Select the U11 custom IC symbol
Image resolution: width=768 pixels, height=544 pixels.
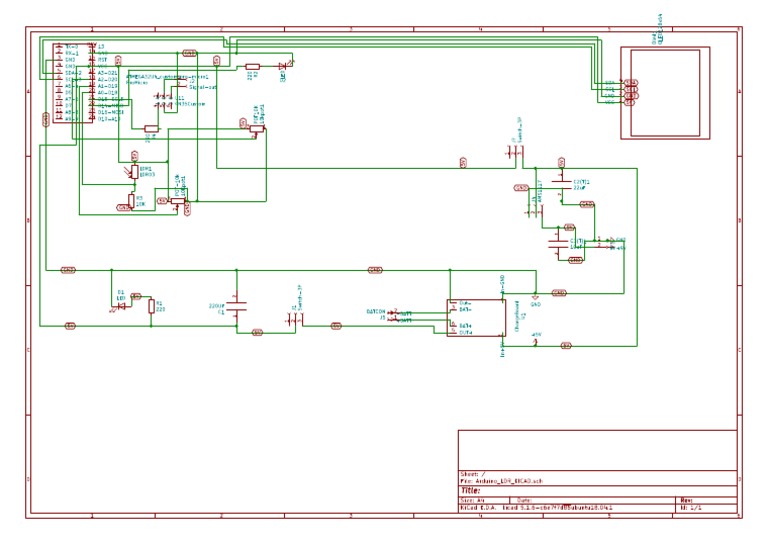pyautogui.click(x=163, y=101)
